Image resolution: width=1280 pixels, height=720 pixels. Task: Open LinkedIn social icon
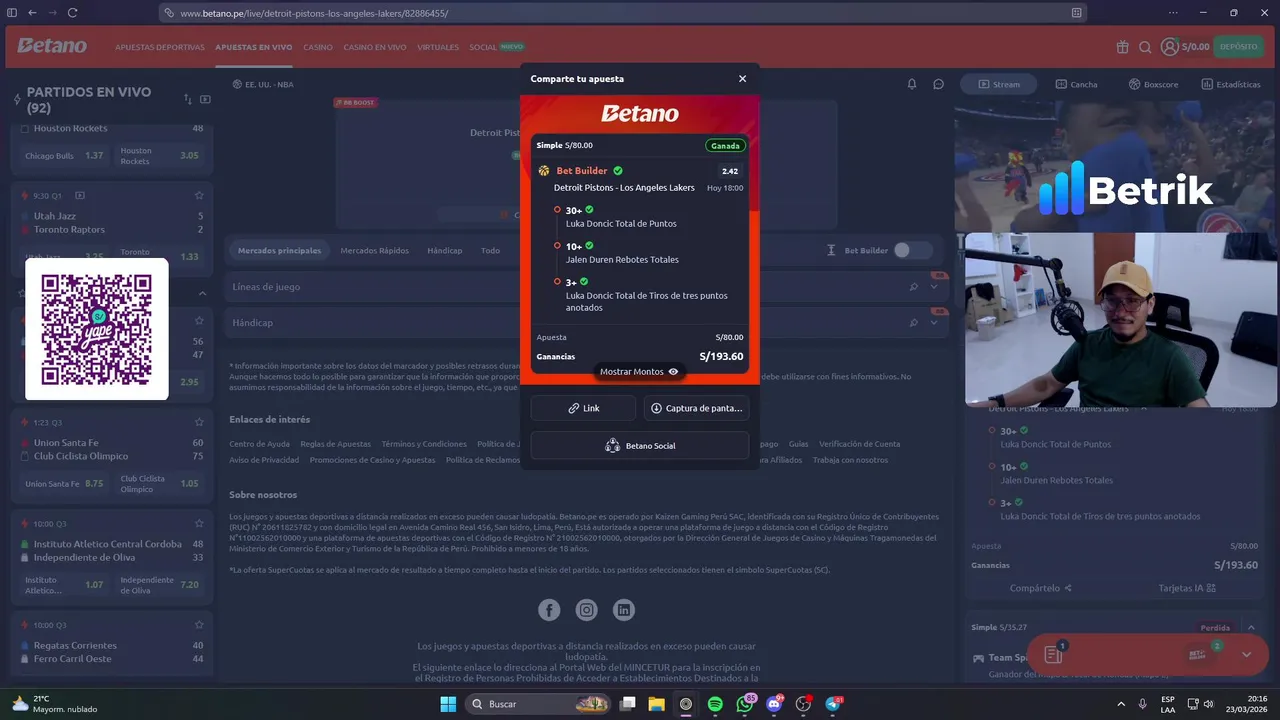[624, 610]
